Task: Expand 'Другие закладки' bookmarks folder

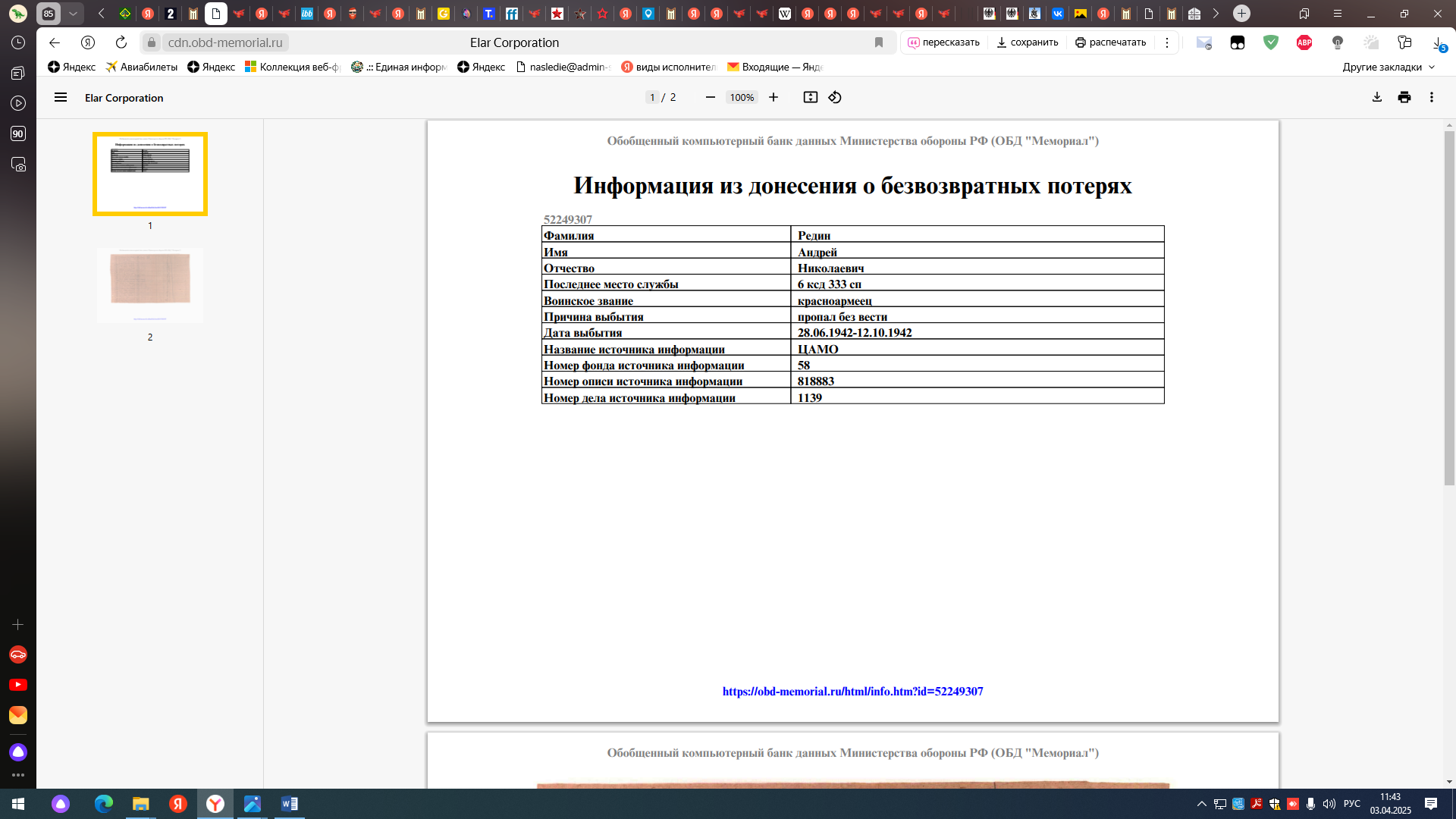Action: pos(1389,67)
